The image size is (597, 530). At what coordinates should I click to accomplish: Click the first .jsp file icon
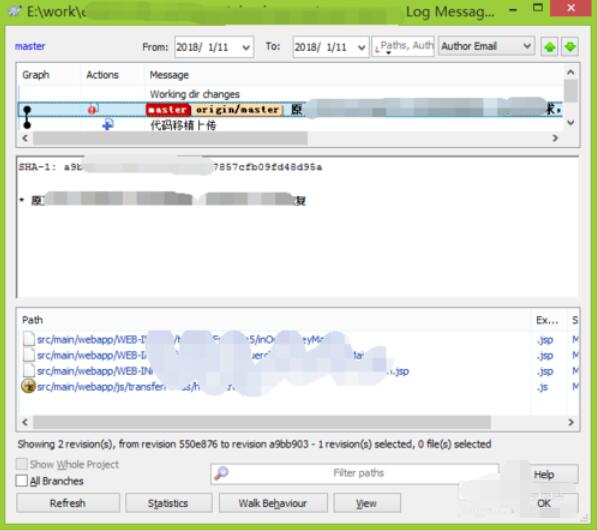pyautogui.click(x=29, y=339)
